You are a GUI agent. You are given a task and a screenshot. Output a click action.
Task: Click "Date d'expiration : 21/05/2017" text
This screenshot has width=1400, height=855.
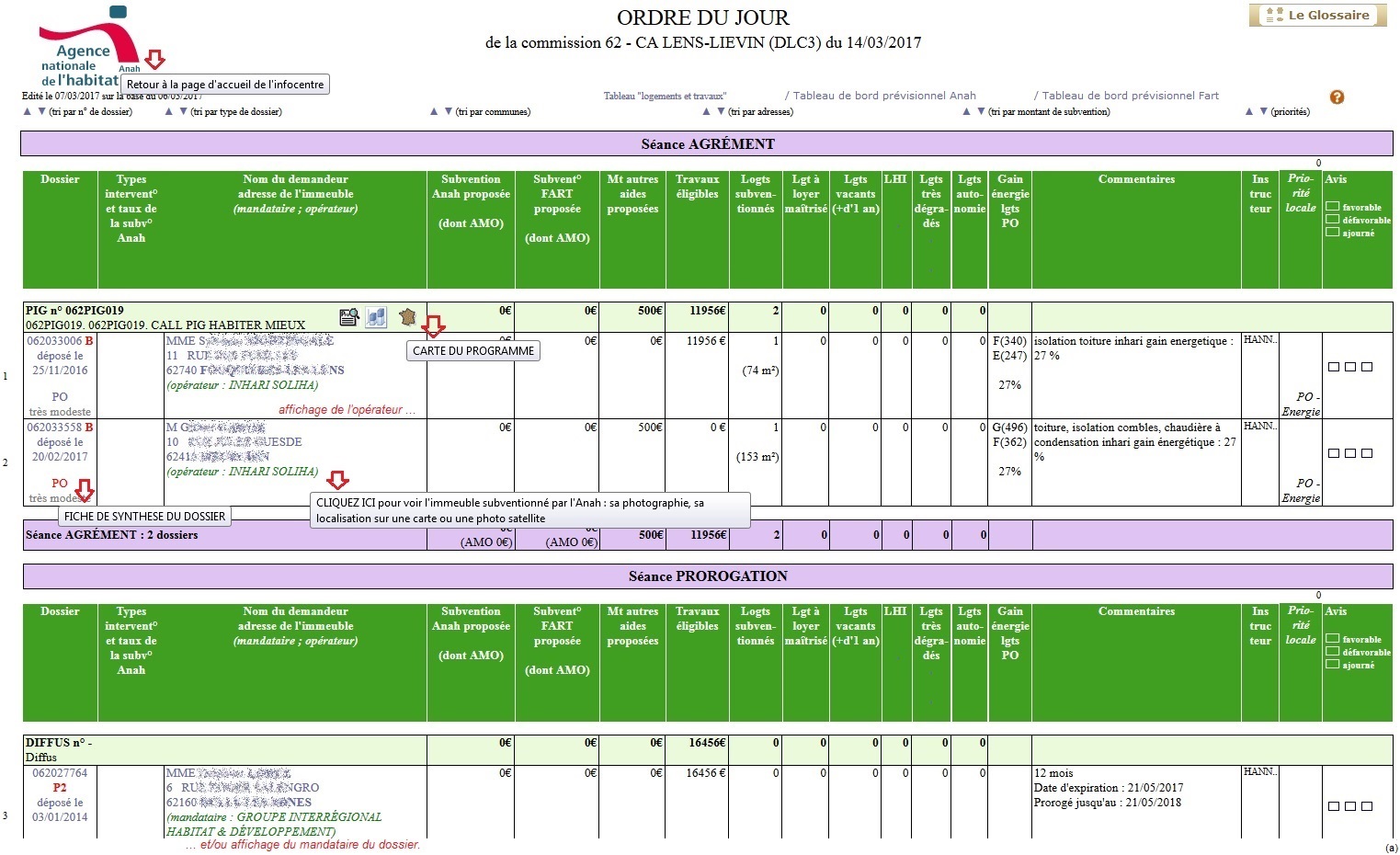click(1109, 788)
